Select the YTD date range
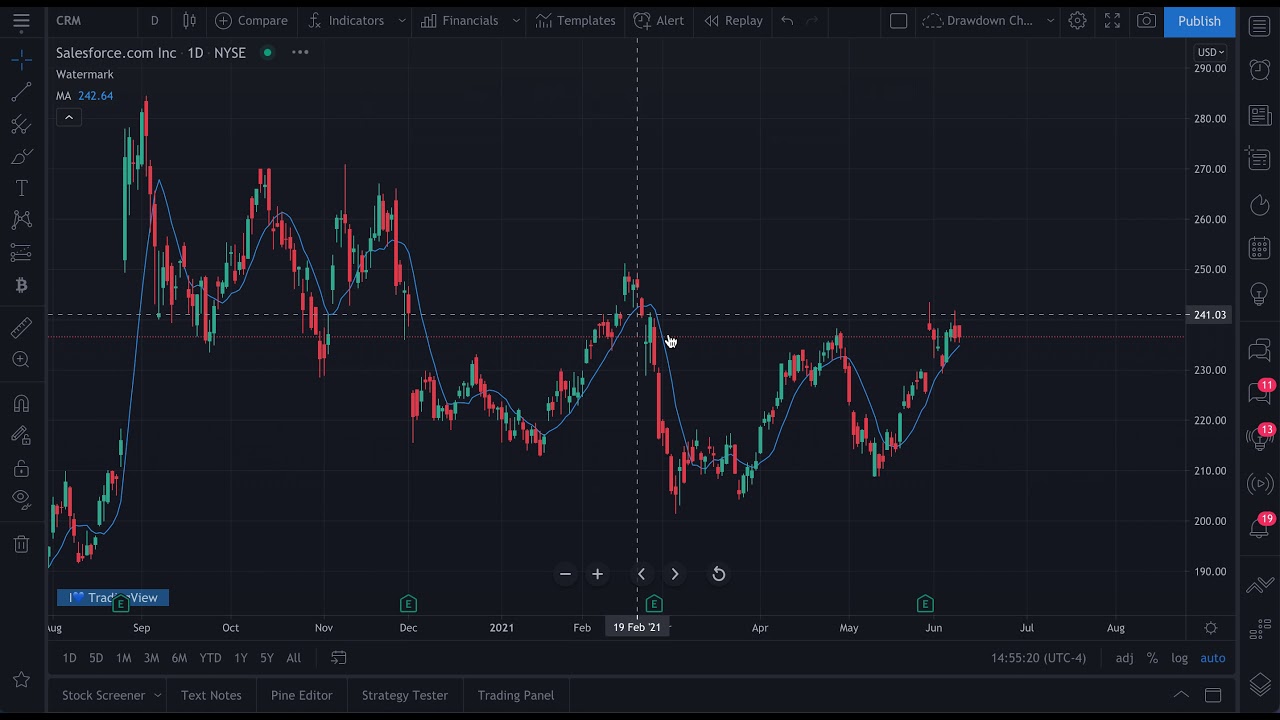This screenshot has width=1280, height=720. click(210, 657)
